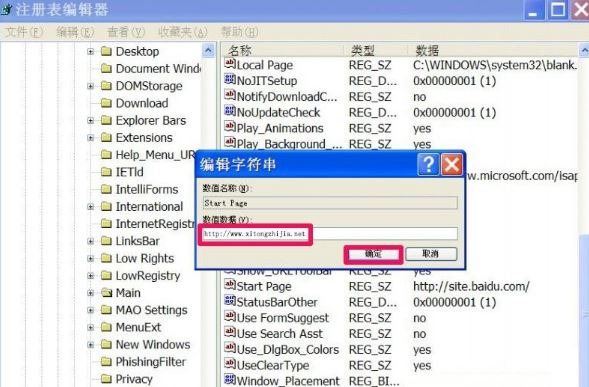This screenshot has width=589, height=387.
Task: Expand the DOMStorage tree node
Action: pyautogui.click(x=91, y=86)
